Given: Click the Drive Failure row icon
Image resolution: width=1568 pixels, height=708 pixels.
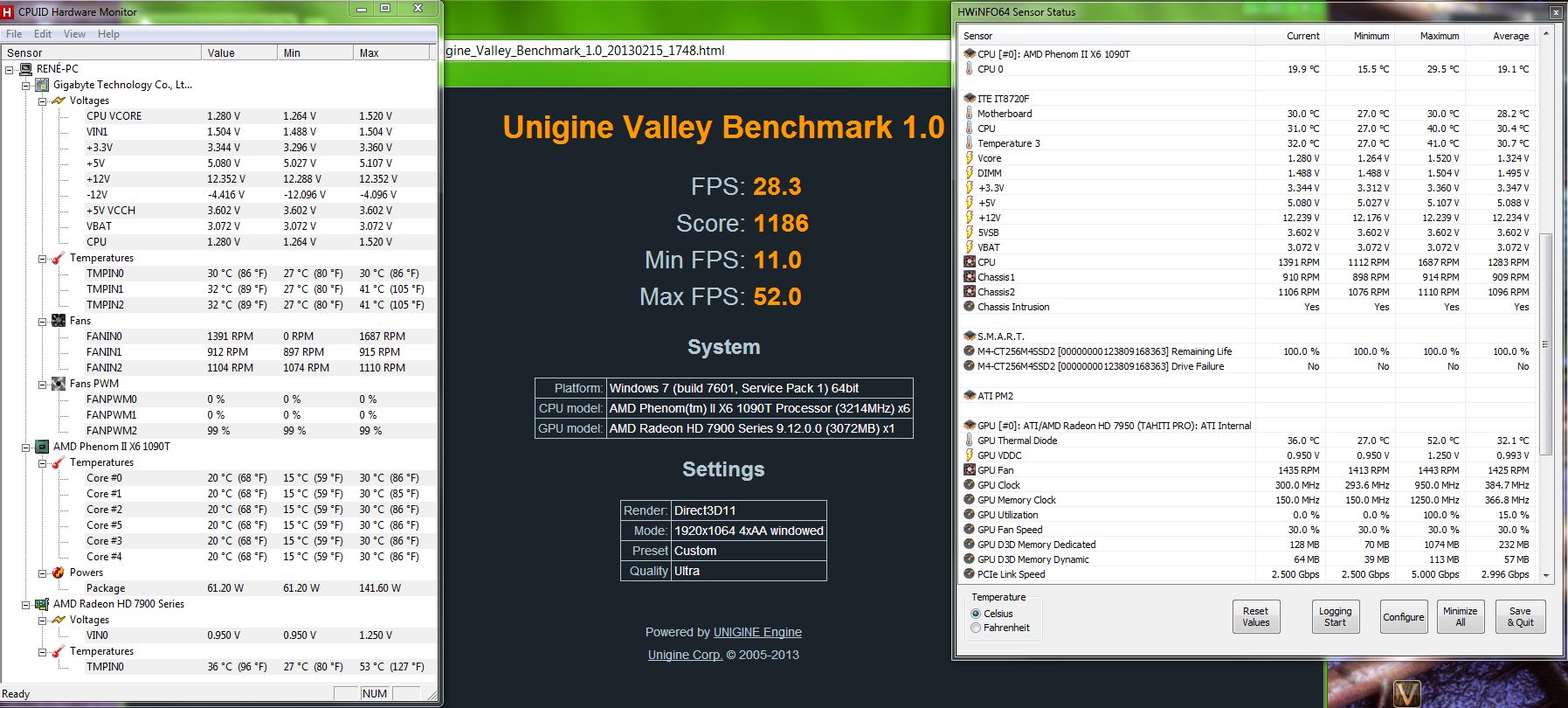Looking at the screenshot, I should (x=969, y=366).
